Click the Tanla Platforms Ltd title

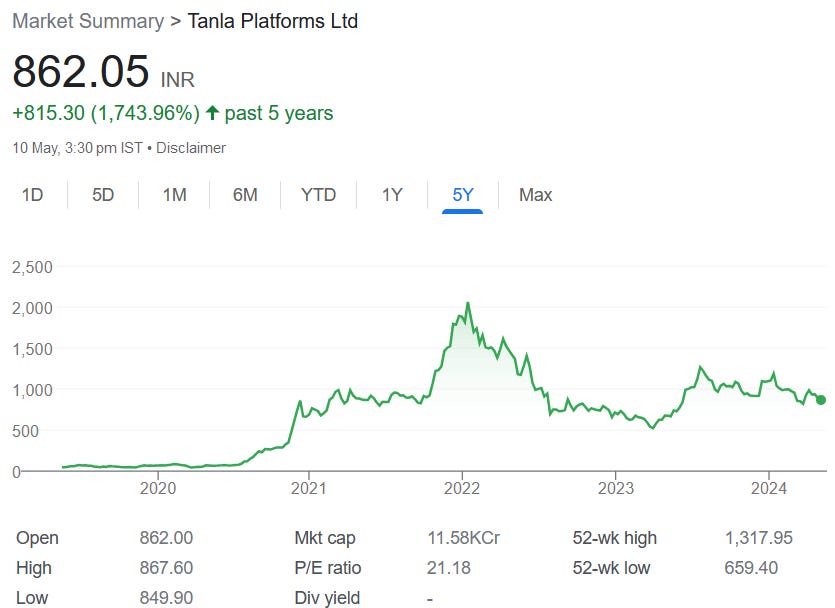[x=273, y=21]
